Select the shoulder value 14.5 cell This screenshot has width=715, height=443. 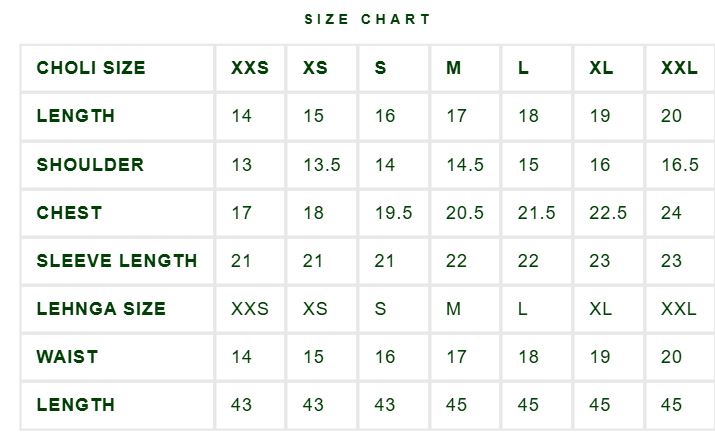coord(465,165)
